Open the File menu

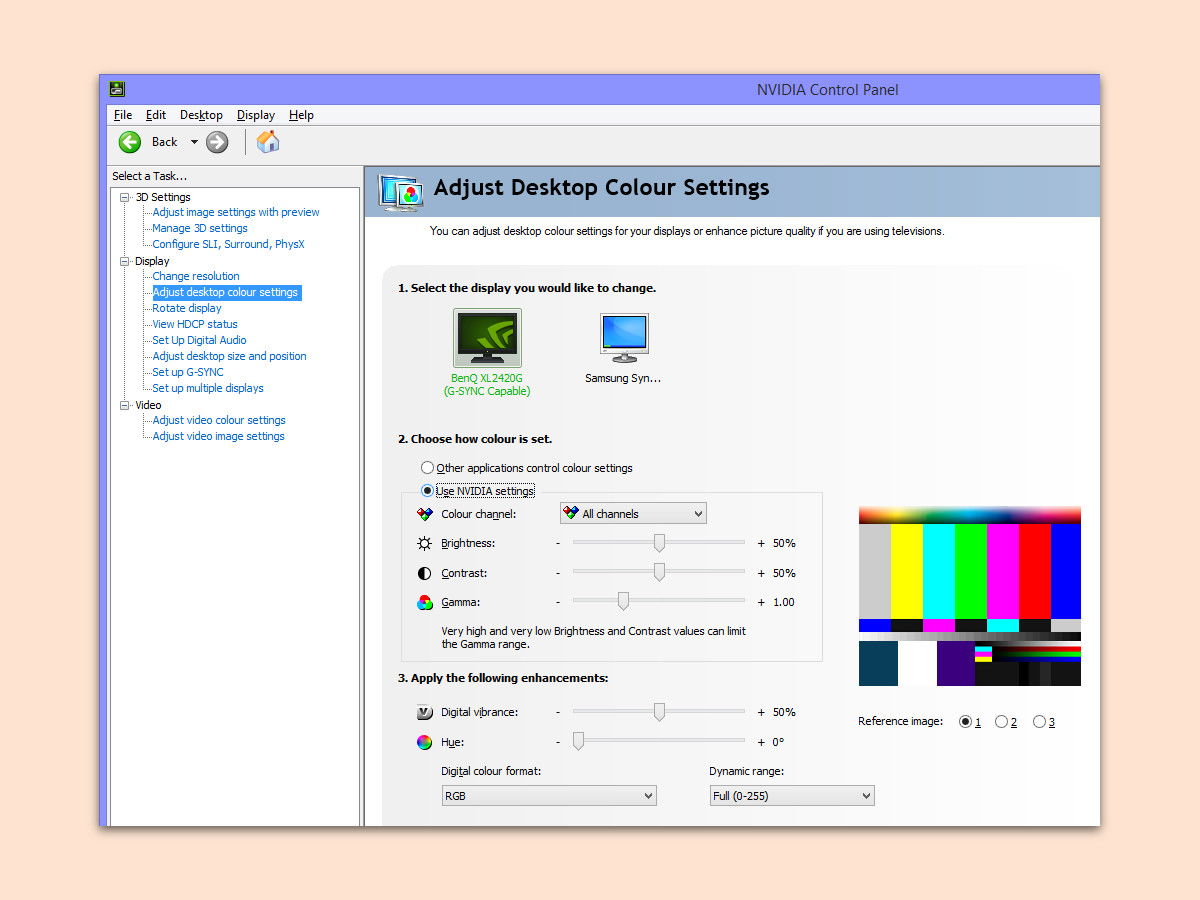123,115
